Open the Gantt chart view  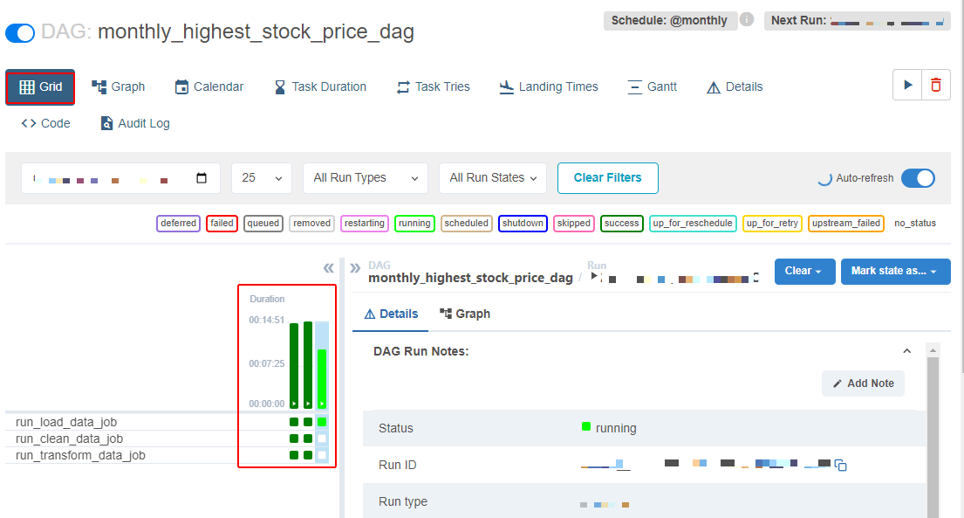pos(652,87)
